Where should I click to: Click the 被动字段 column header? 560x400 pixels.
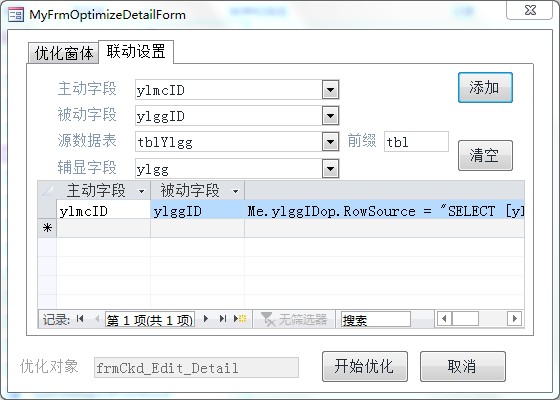pyautogui.click(x=198, y=190)
